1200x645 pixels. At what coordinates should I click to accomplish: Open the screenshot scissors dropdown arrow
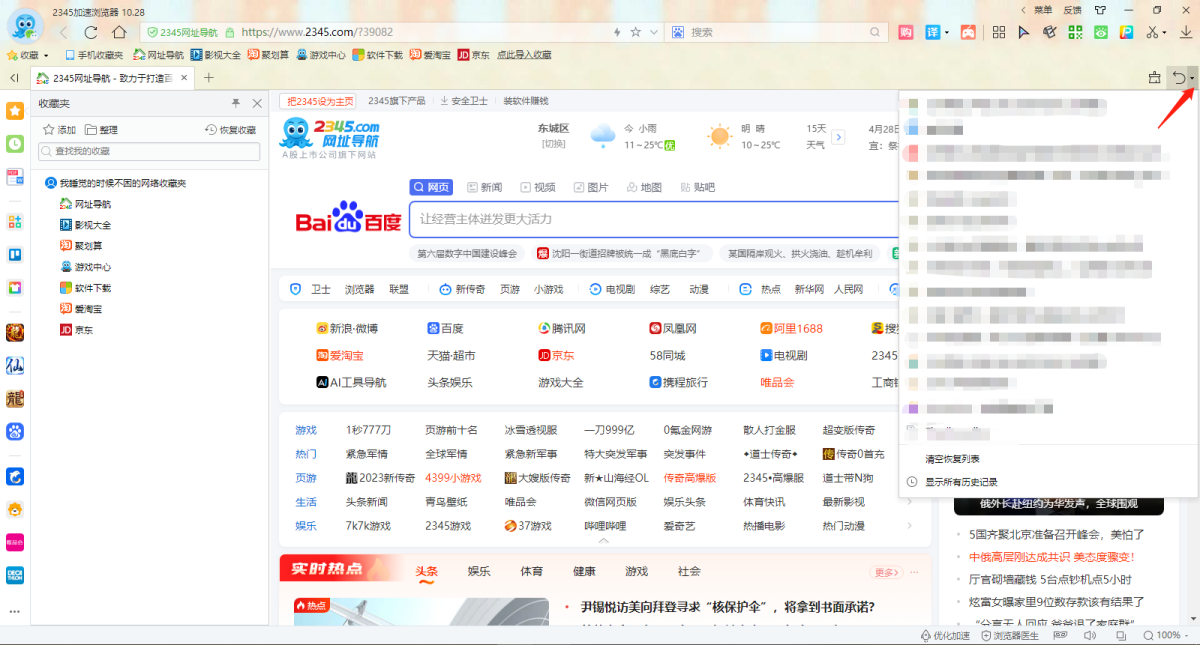[x=1163, y=32]
